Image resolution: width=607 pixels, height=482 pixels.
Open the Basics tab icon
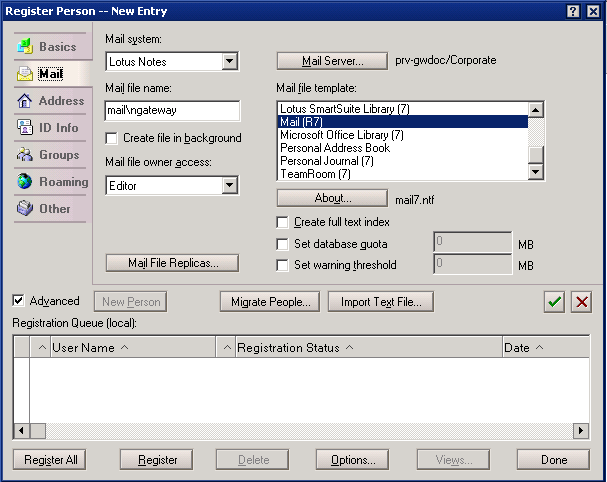click(25, 46)
